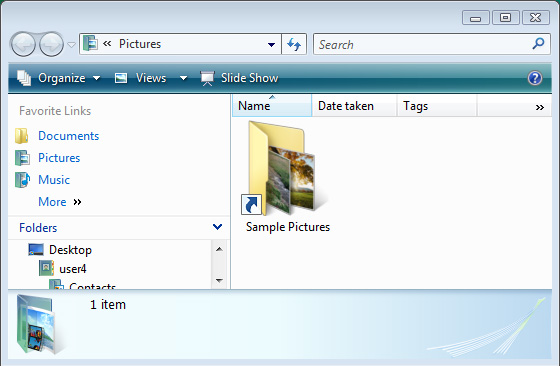Click the shortcut arrow overlay on Sample Pictures
This screenshot has width=560, height=366.
pos(251,205)
